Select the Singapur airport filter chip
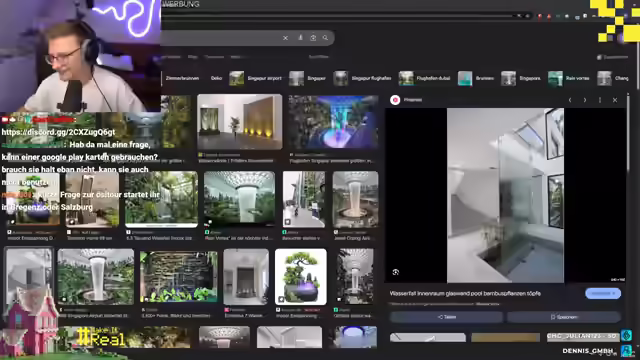Screen dimensions: 640x360 point(256,78)
